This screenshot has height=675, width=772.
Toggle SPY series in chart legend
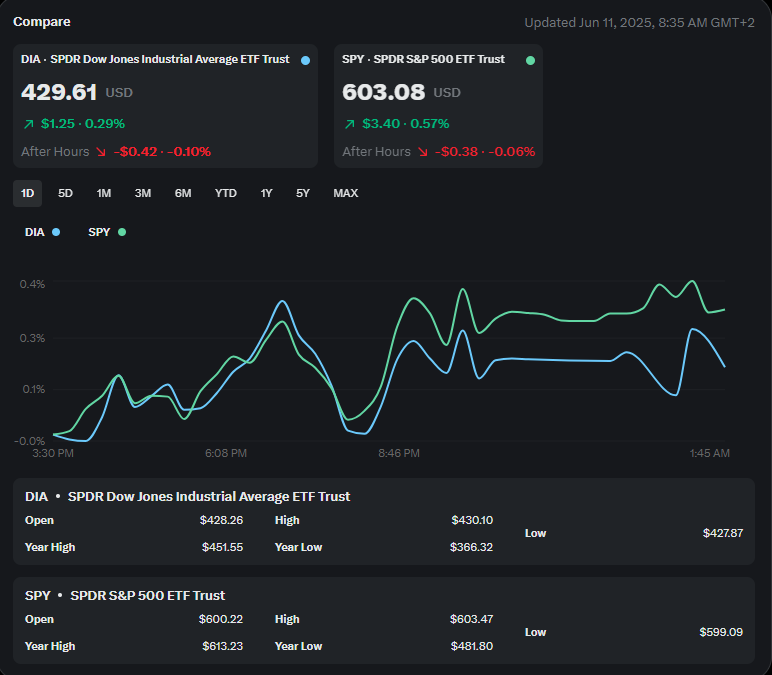click(x=107, y=232)
